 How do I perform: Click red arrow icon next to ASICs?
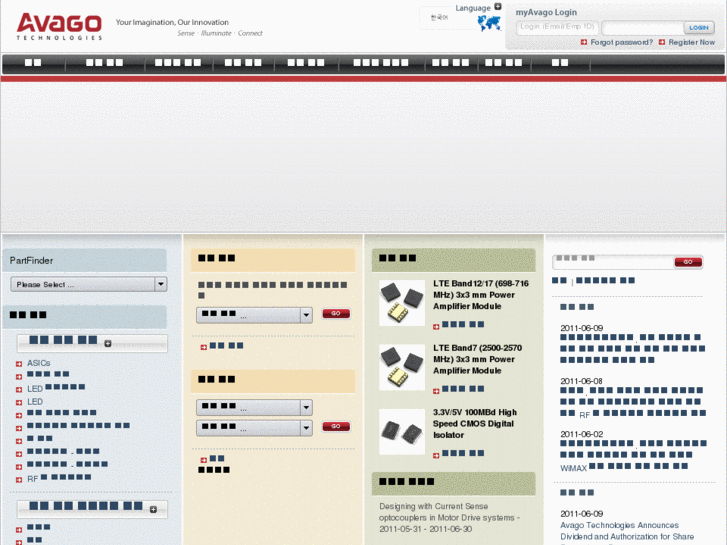(x=19, y=364)
